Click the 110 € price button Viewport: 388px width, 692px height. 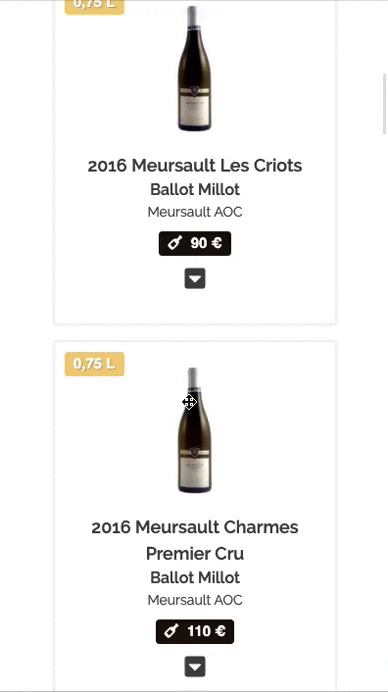[195, 632]
